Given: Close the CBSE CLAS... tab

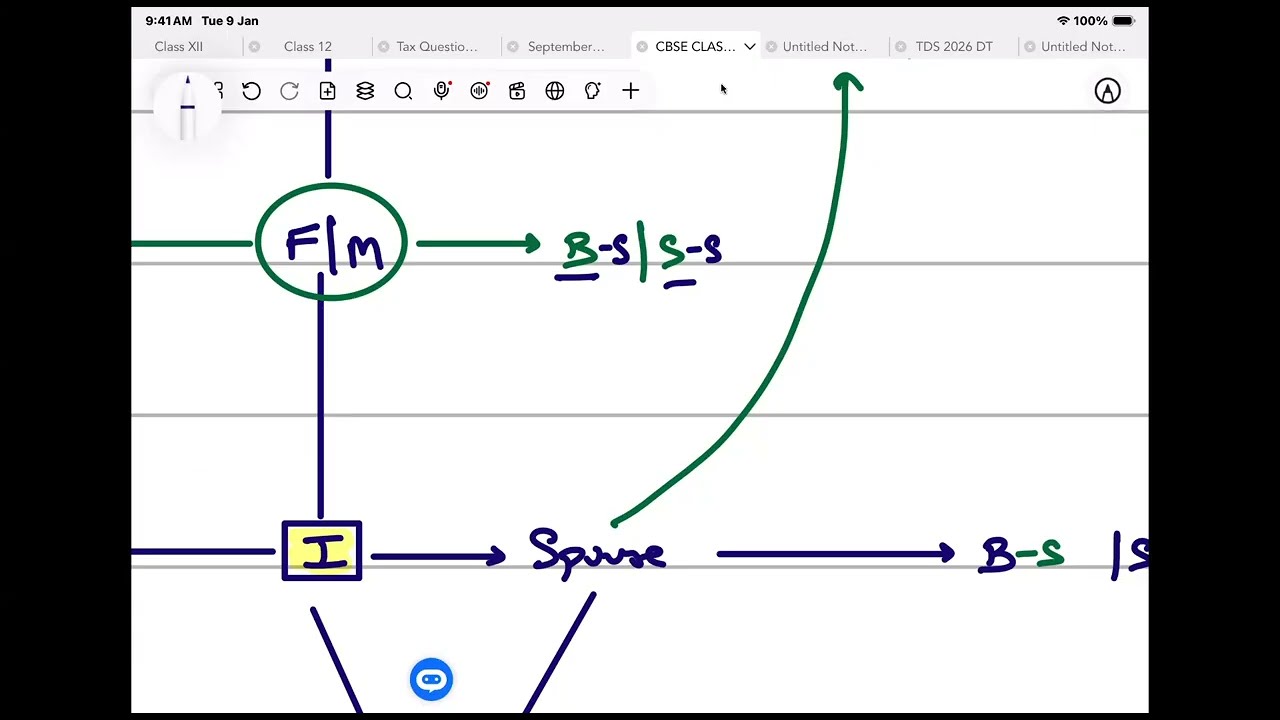Looking at the screenshot, I should [x=642, y=46].
